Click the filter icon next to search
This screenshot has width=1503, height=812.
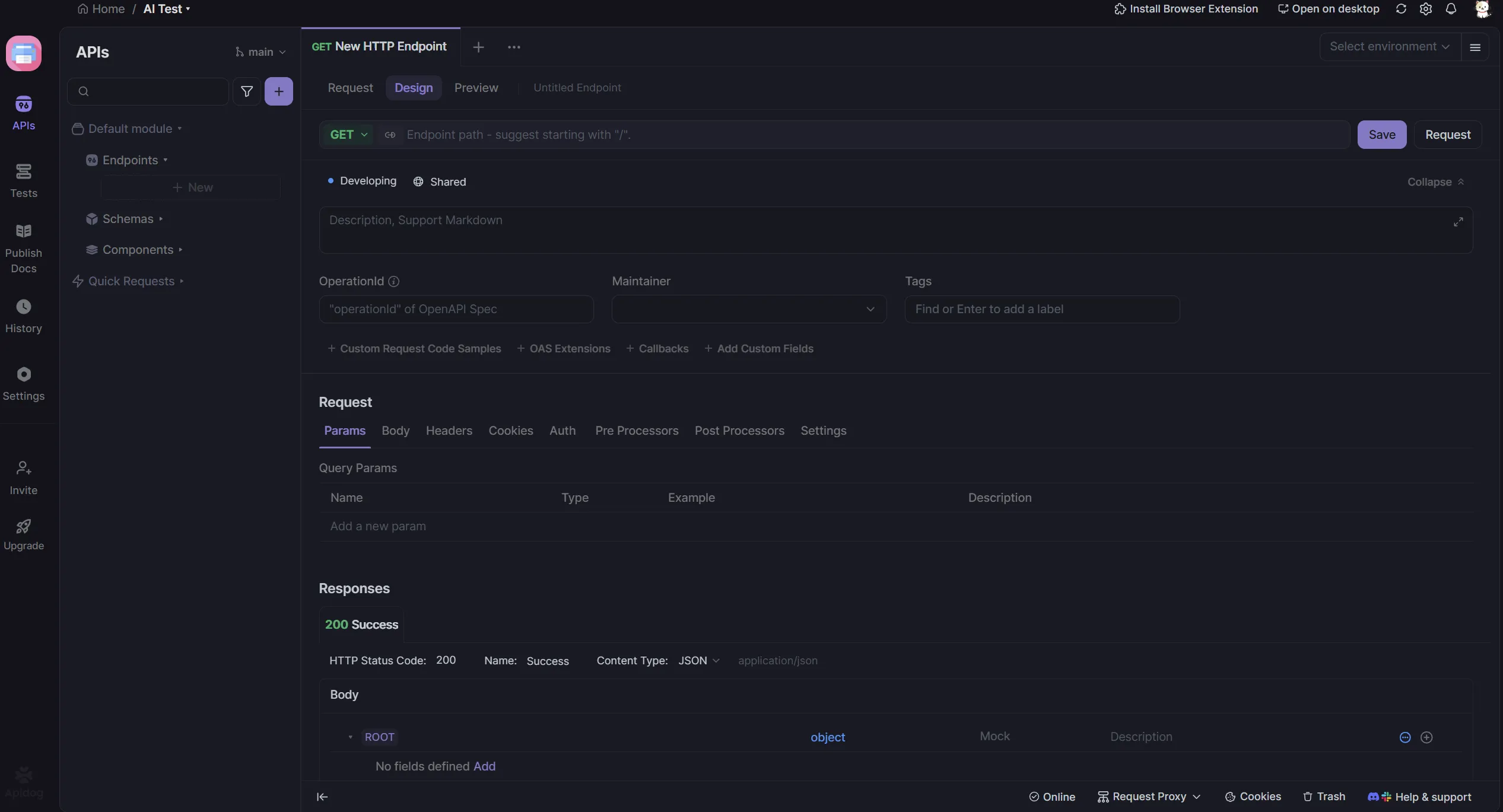(x=247, y=91)
